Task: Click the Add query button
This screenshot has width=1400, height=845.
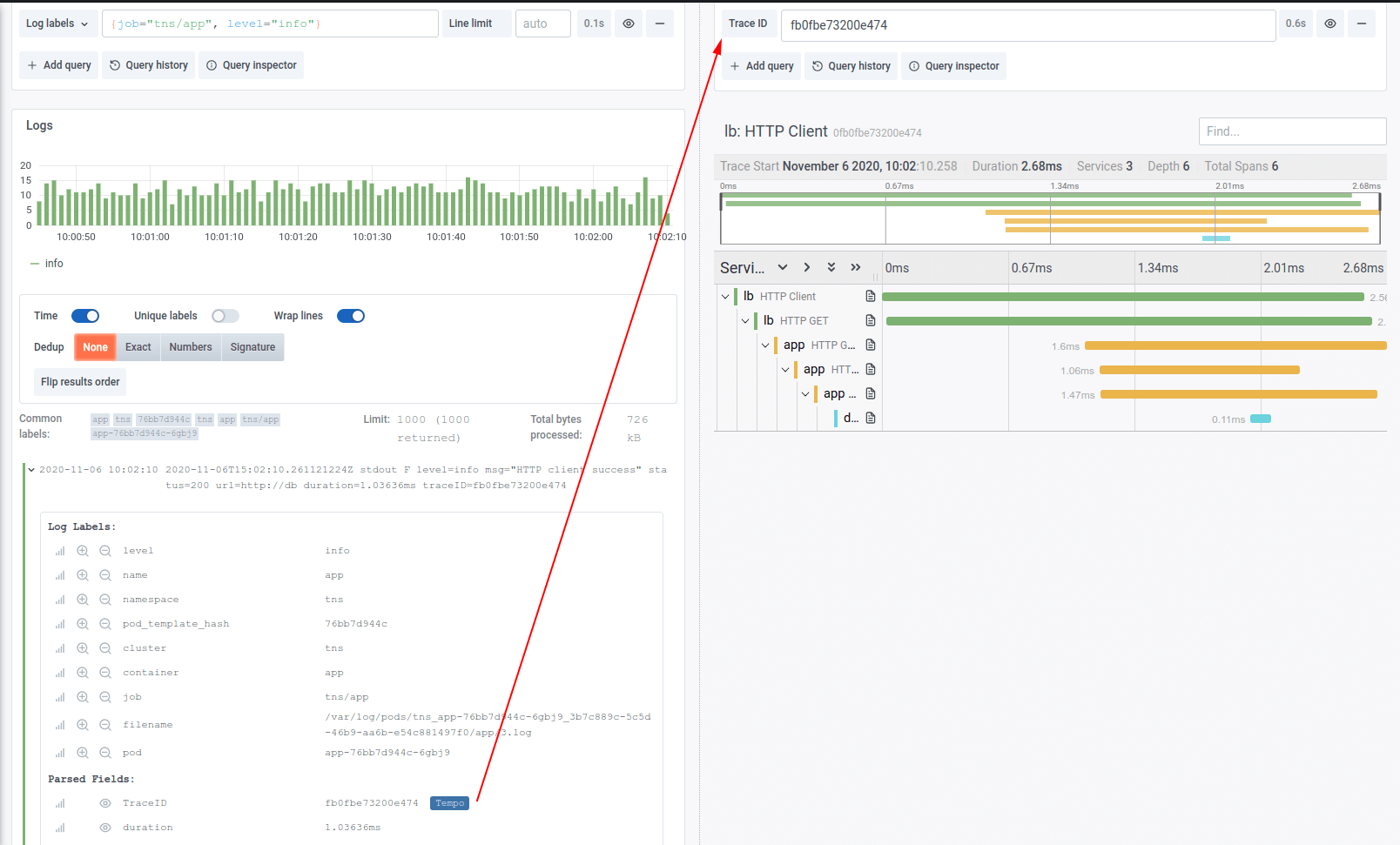Action: [x=58, y=64]
